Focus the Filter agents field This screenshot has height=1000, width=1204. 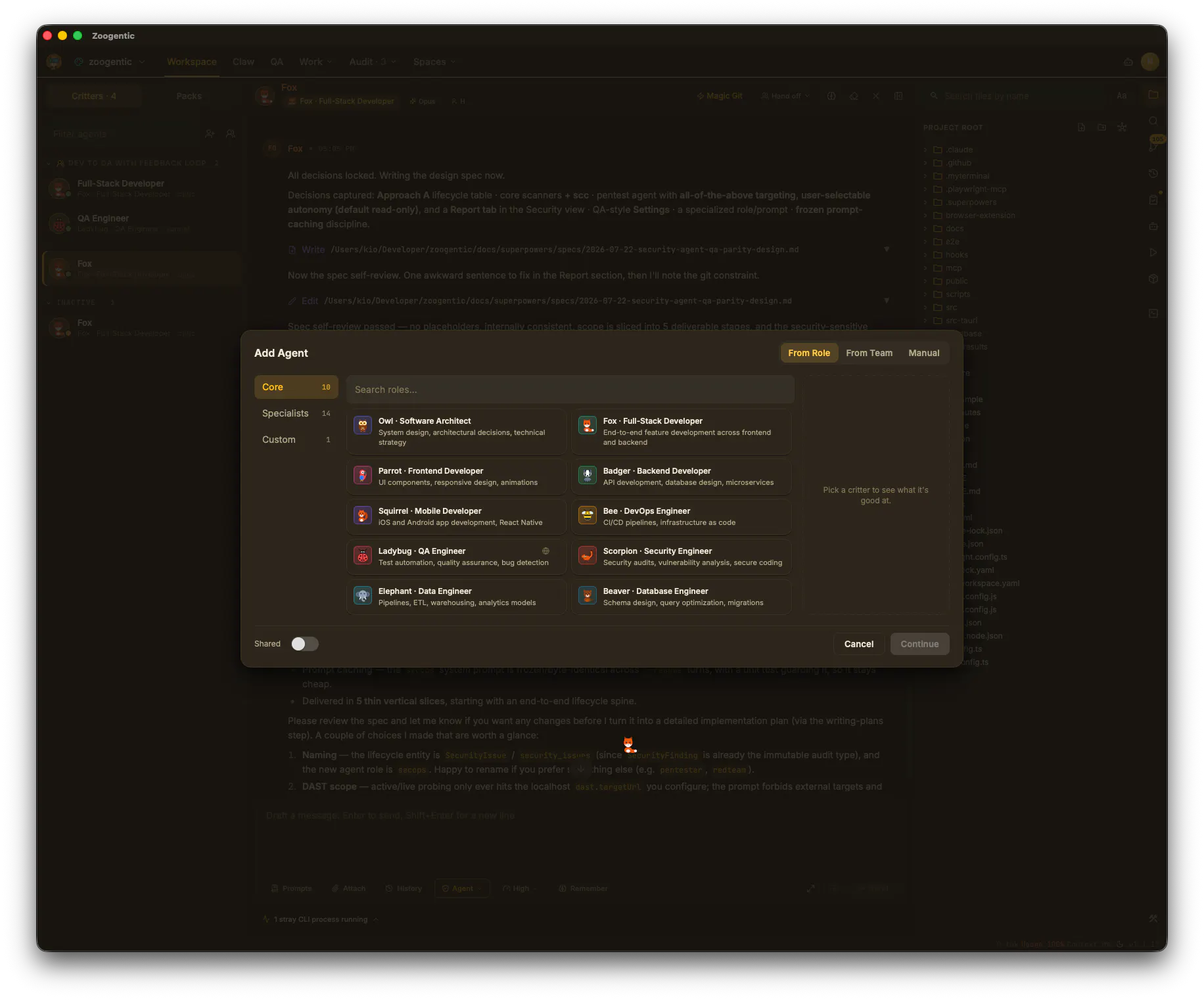(125, 134)
